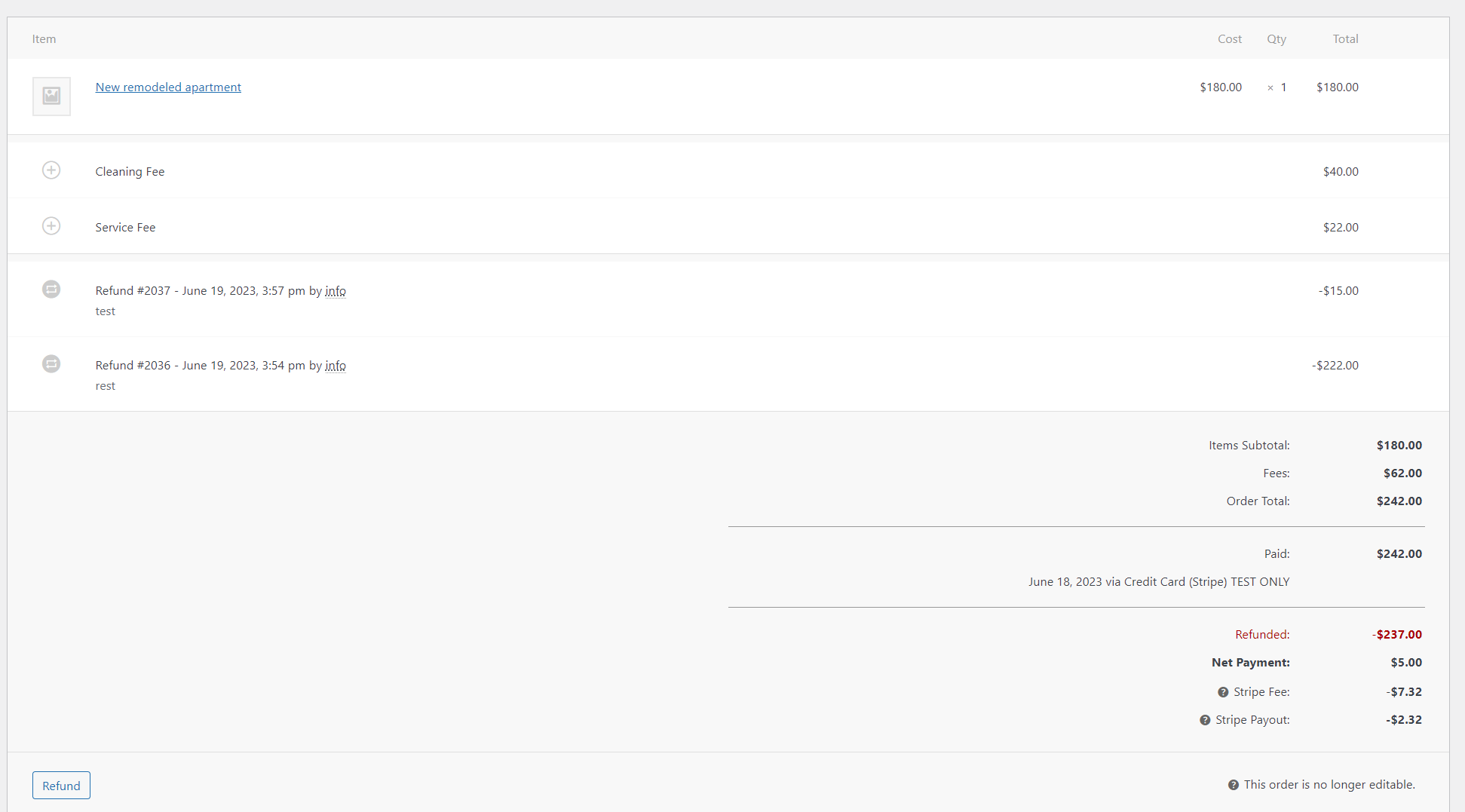Click the Order Total value $242.00
1465x812 pixels.
[x=1399, y=501]
